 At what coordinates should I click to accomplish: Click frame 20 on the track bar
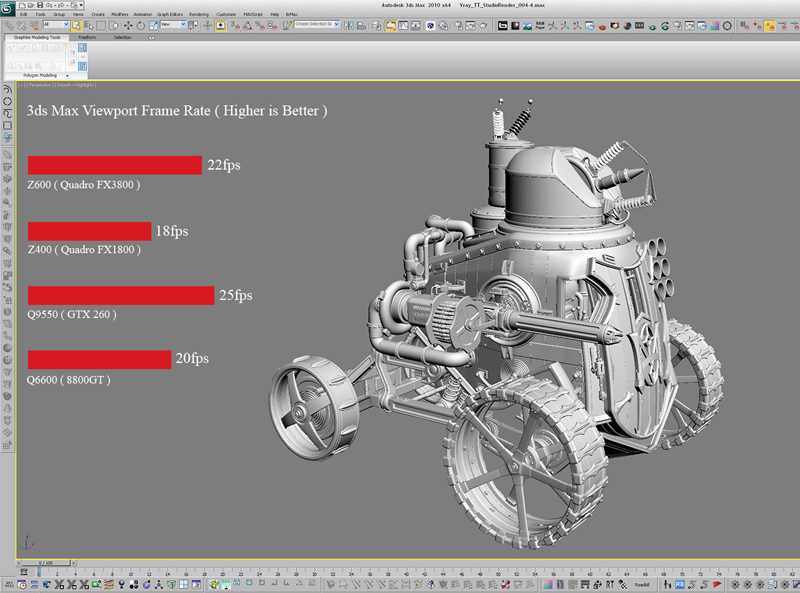pyautogui.click(x=222, y=573)
